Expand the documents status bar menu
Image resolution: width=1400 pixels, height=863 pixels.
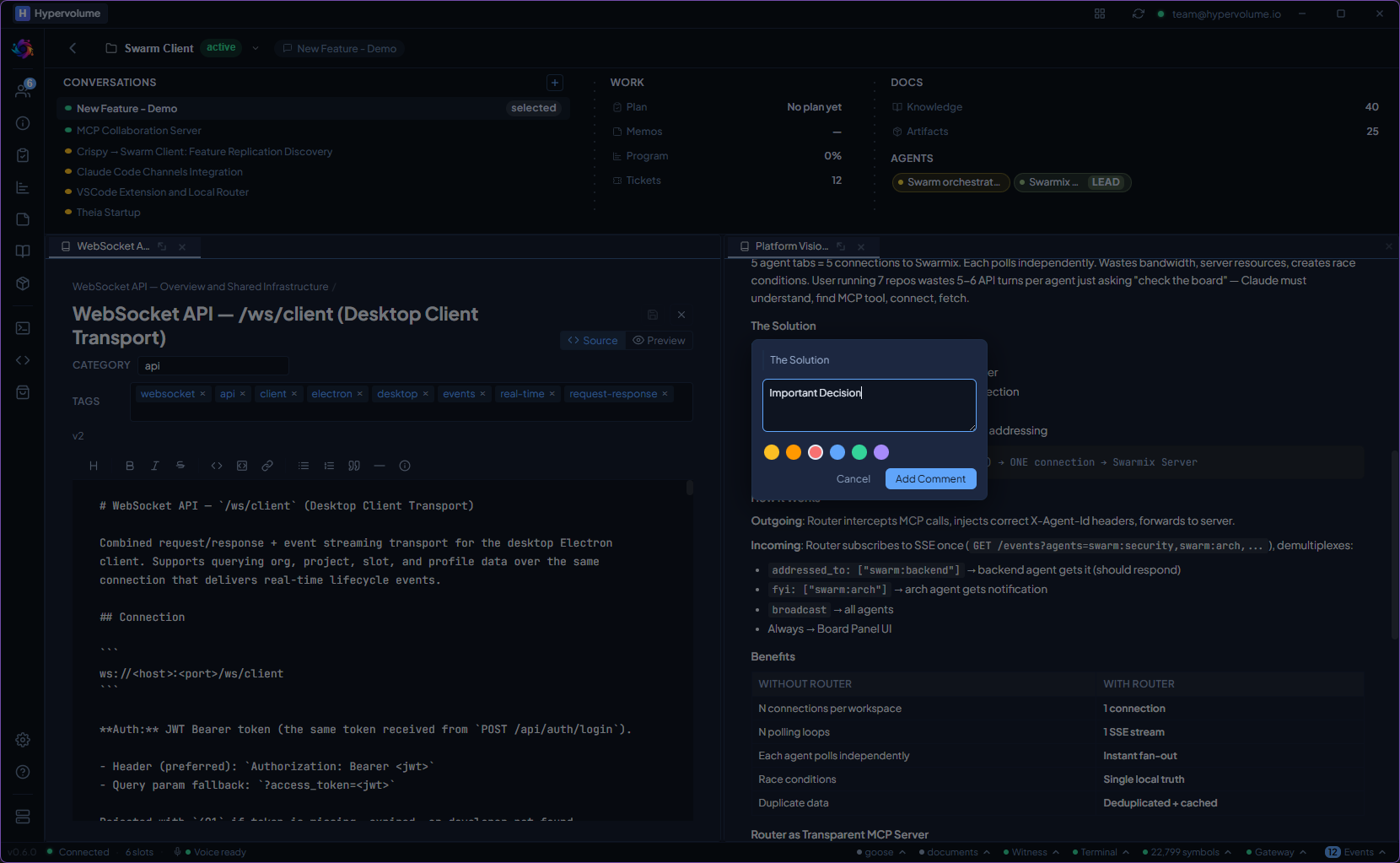955,852
